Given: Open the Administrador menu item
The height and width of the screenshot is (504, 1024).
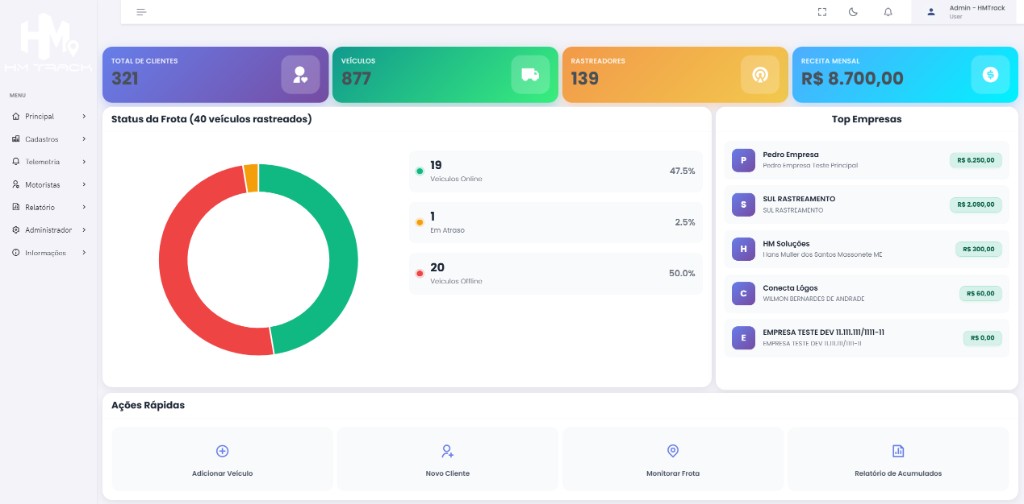Looking at the screenshot, I should [49, 230].
